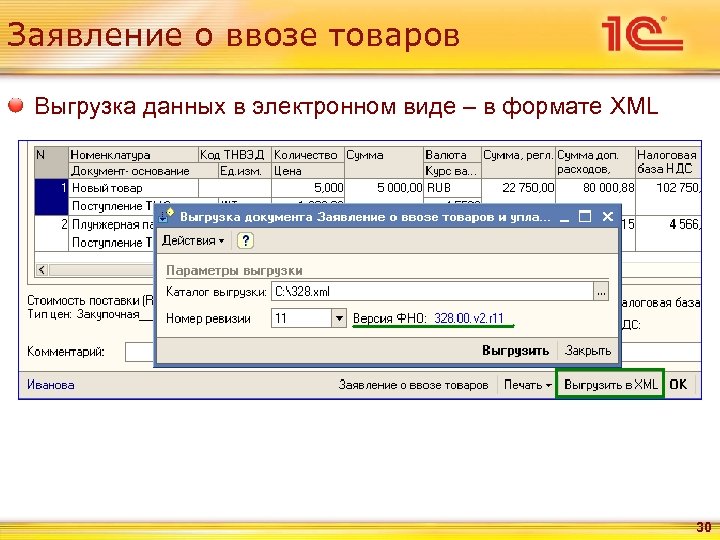Click the Номер ревизии field showing 11
Viewport: 720px width, 540px height.
click(302, 318)
